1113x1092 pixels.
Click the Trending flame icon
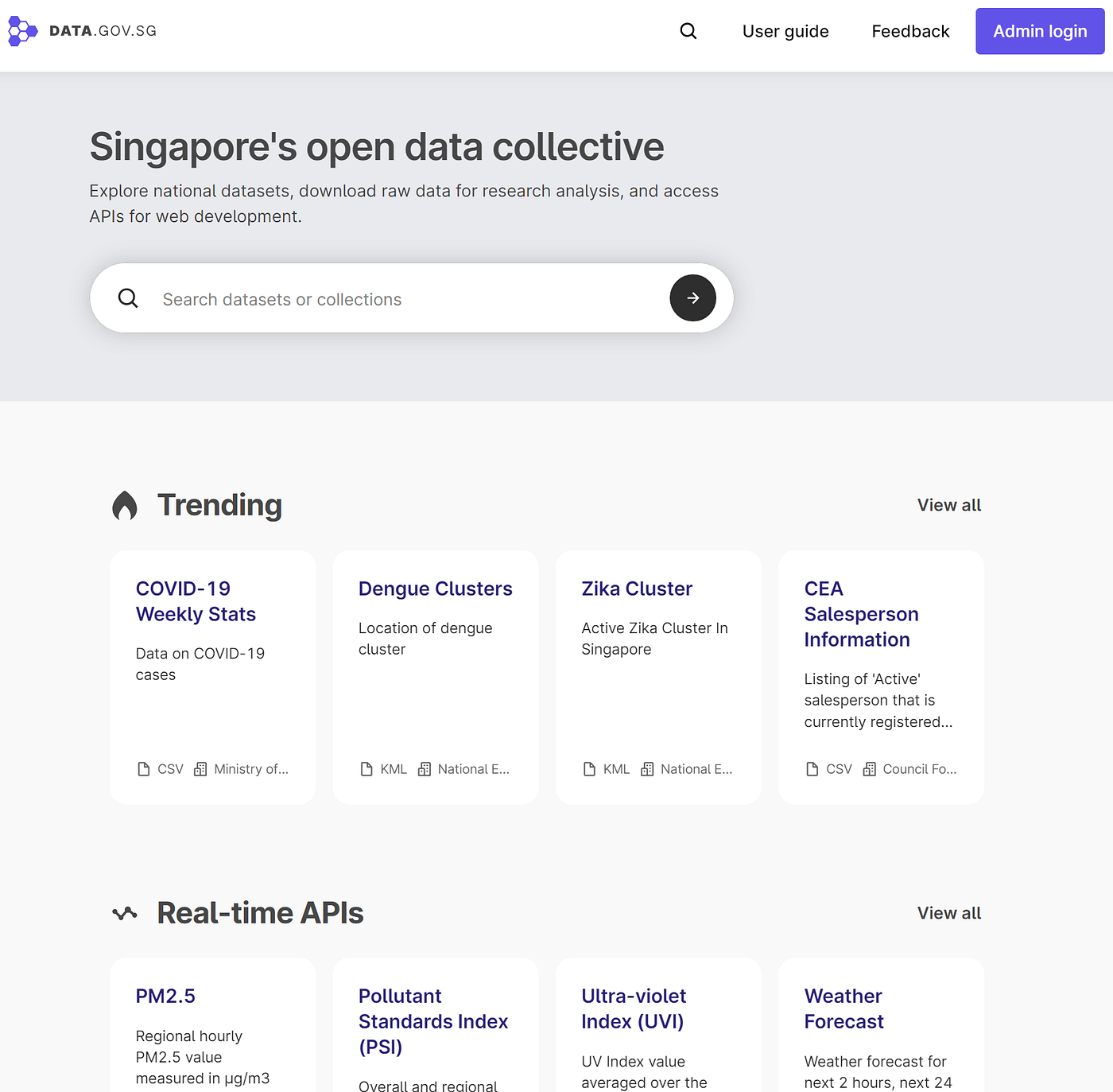click(125, 505)
